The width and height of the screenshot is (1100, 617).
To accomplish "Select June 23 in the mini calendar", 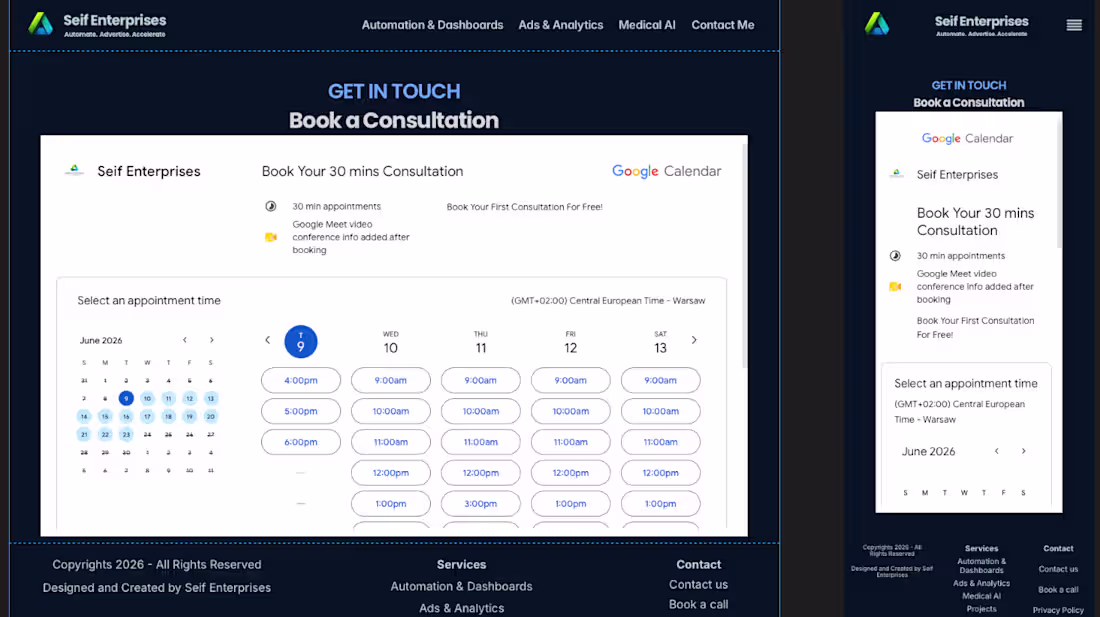I will (126, 435).
